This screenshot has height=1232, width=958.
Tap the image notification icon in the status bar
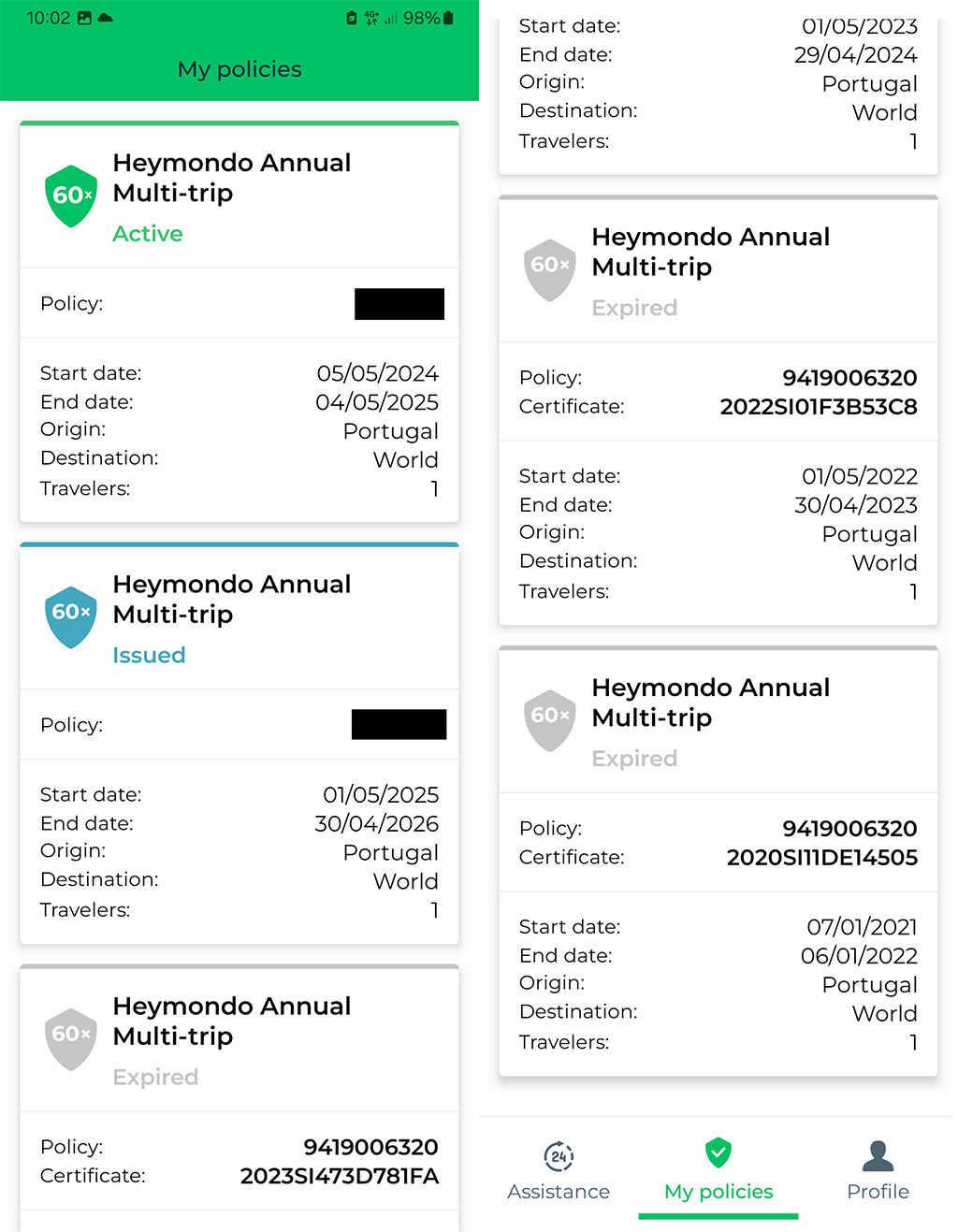point(84,18)
